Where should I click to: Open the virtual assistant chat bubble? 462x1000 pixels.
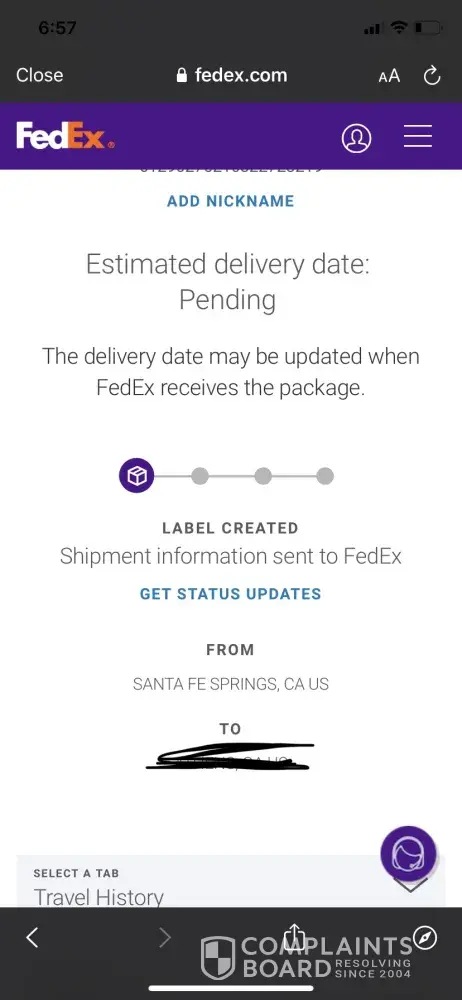(x=408, y=854)
